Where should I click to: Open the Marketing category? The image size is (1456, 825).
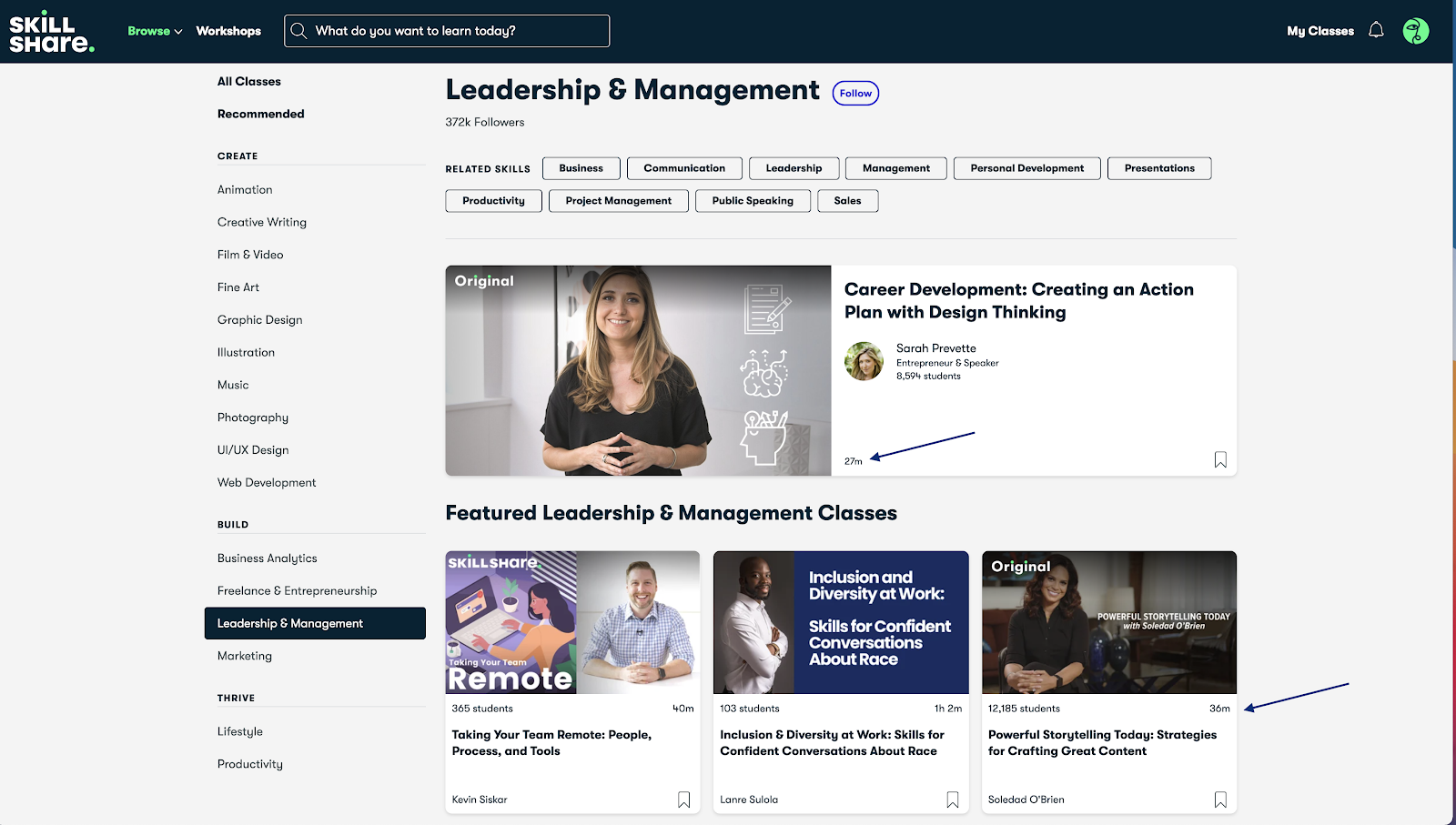click(245, 656)
